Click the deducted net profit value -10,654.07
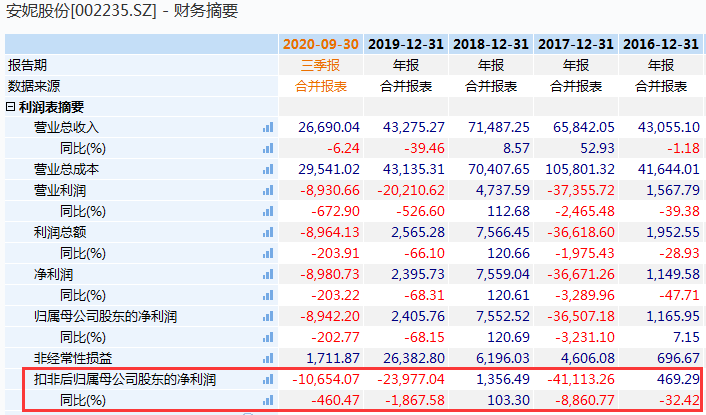 [x=326, y=379]
